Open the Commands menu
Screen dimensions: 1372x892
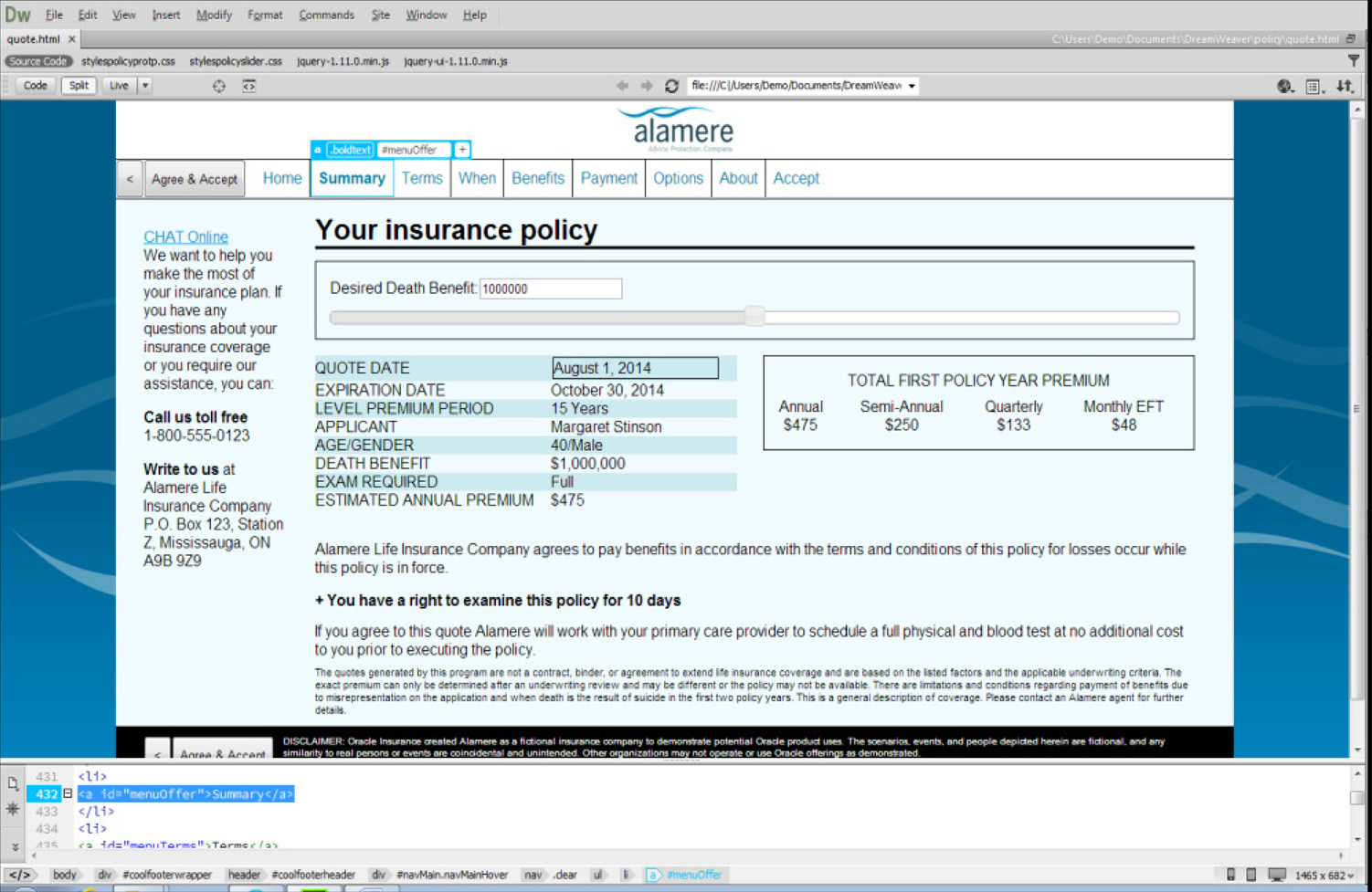coord(326,15)
